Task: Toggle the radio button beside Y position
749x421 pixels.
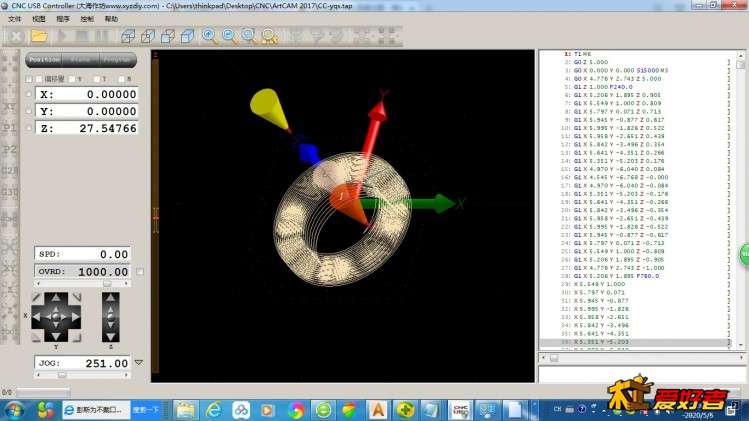Action: (29, 111)
